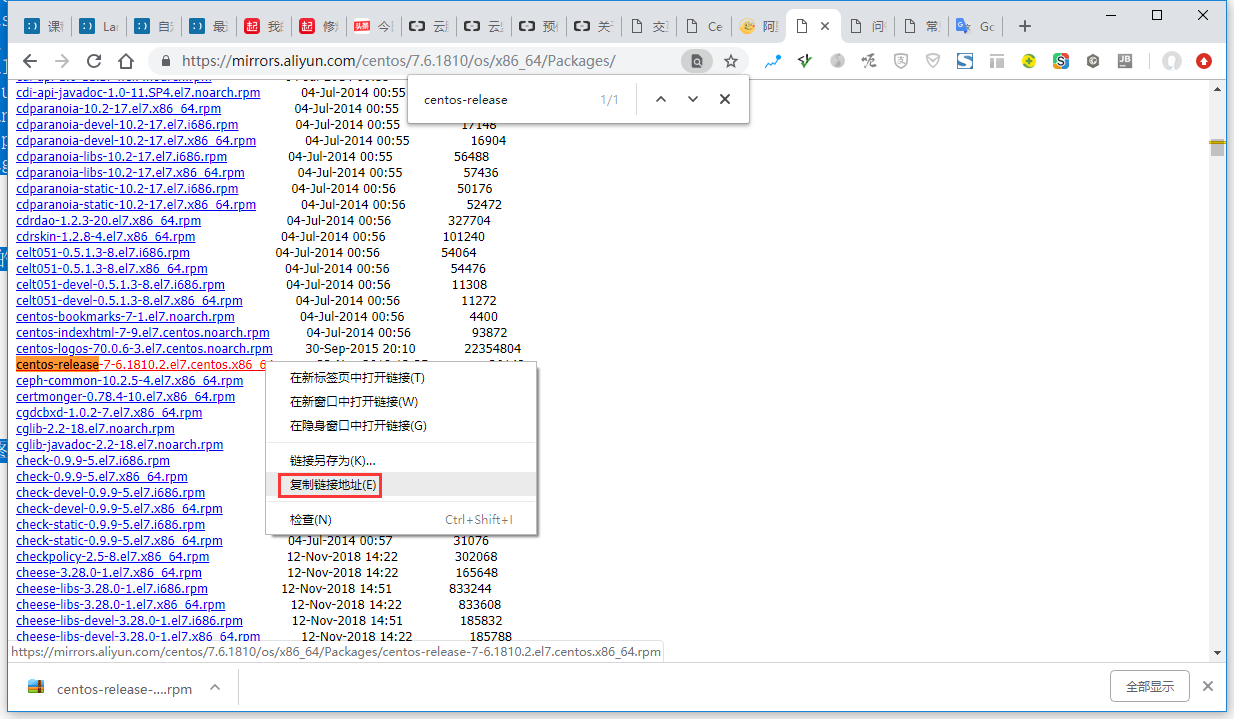Jump to next find result
This screenshot has width=1234, height=719.
[x=692, y=99]
